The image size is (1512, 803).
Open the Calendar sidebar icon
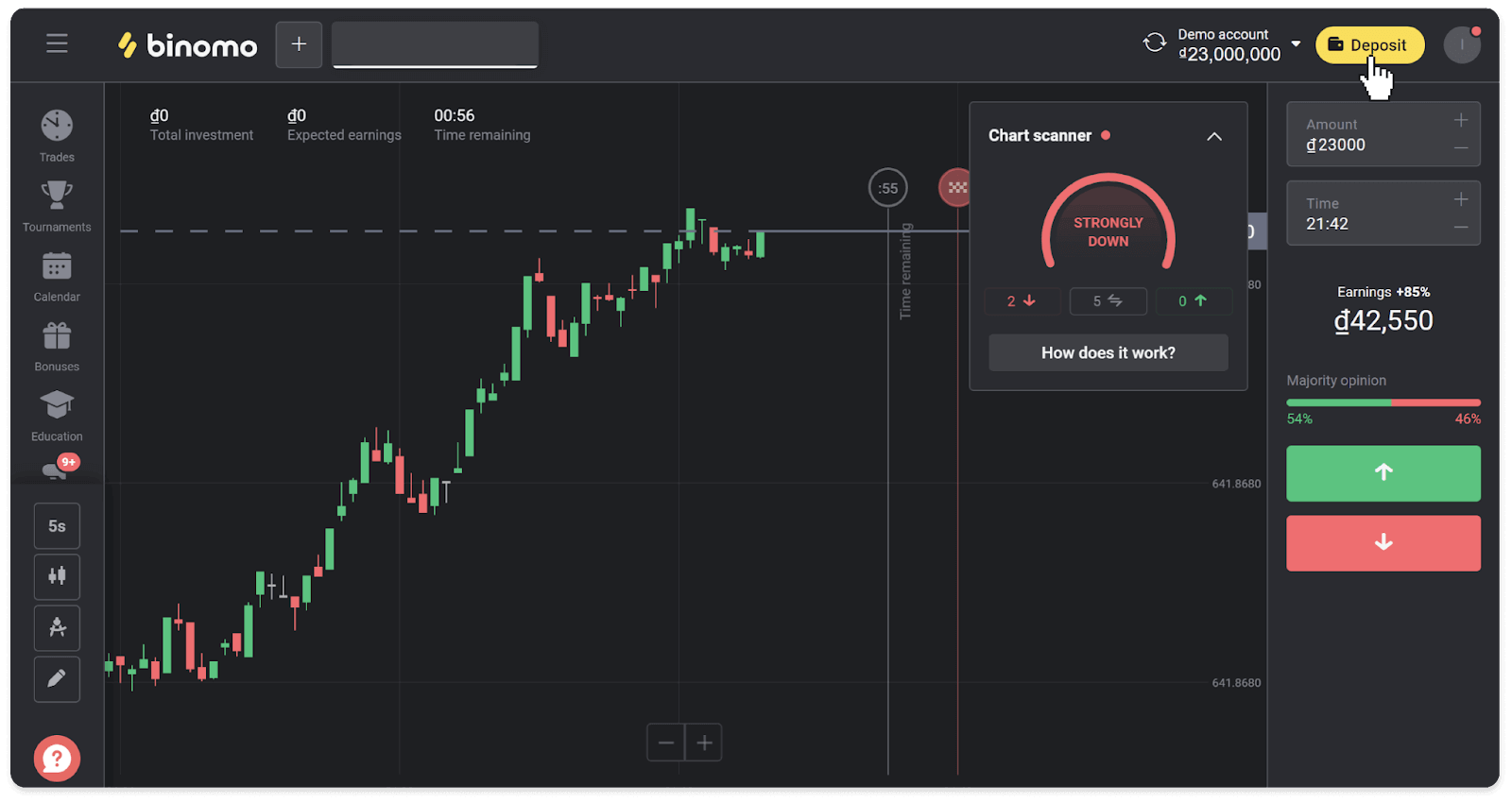tap(57, 266)
